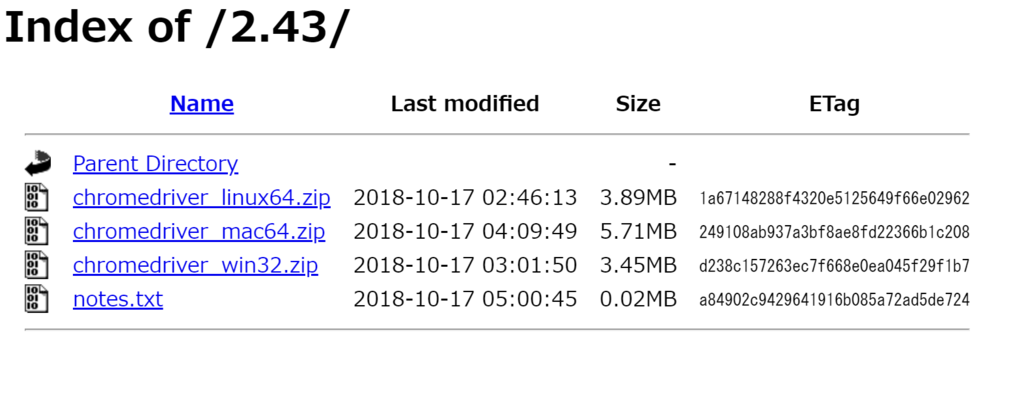Open the notes.txt file link
The image size is (1024, 404).
(118, 299)
